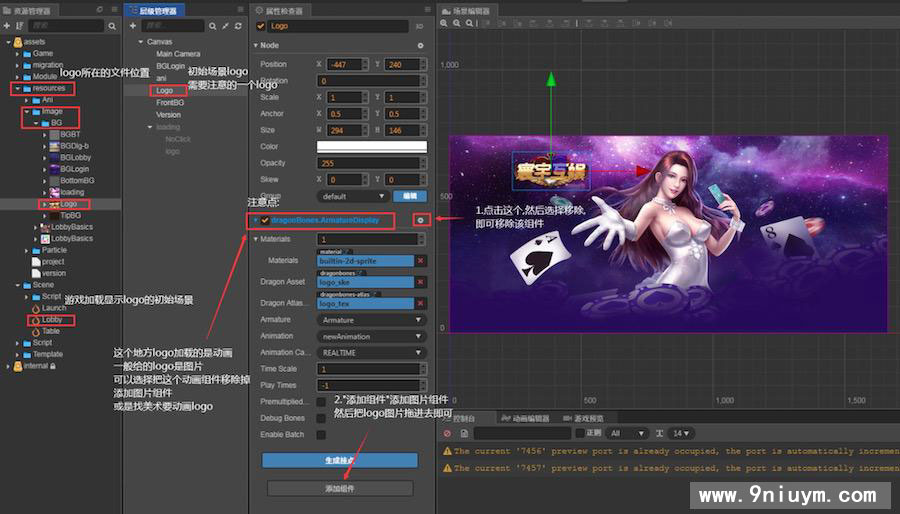The height and width of the screenshot is (514, 900).
Task: Collapse the Canvas node in hierarchy
Action: [141, 42]
